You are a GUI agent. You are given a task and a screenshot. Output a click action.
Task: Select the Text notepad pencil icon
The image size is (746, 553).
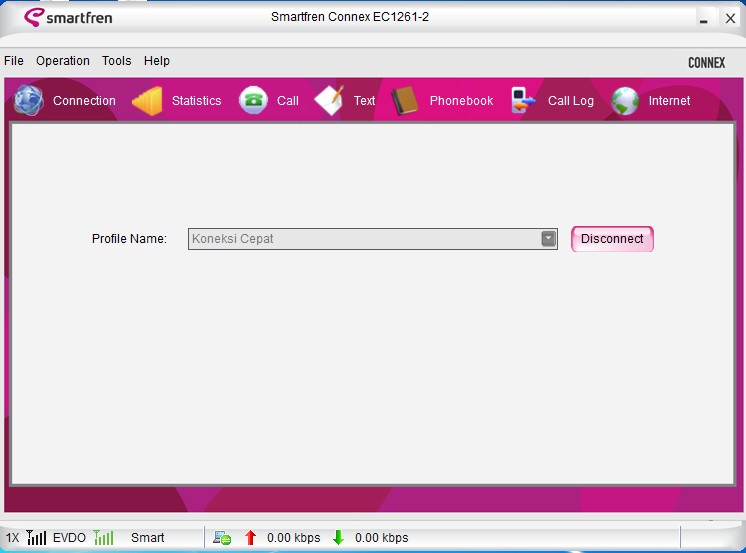click(329, 100)
